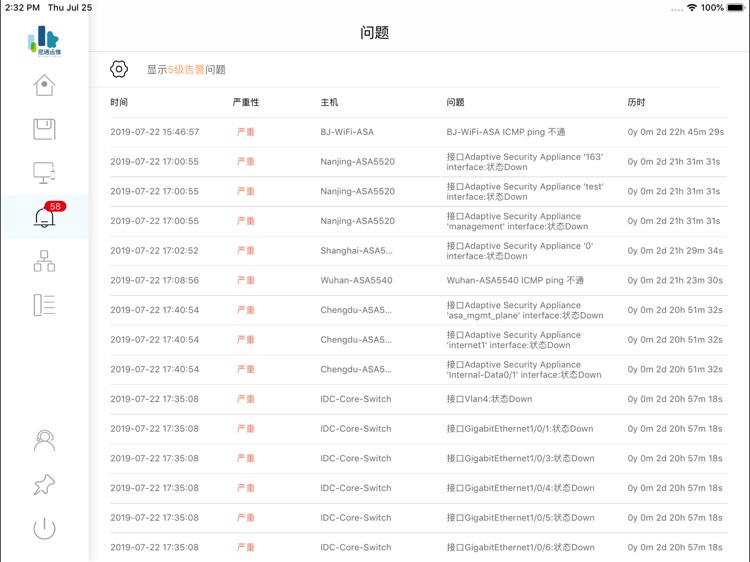Click duration 0y 0m 2d 21h 29m 34s
Viewport: 750px width, 562px height.
675,251
